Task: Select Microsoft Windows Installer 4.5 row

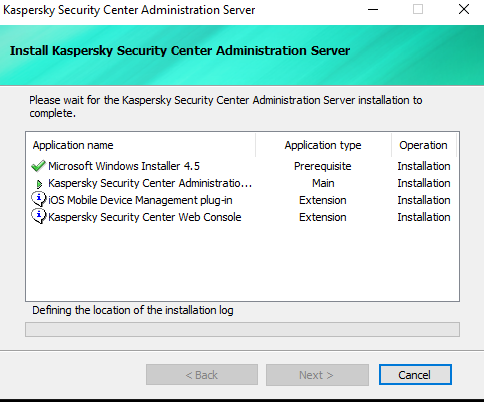Action: pos(242,166)
